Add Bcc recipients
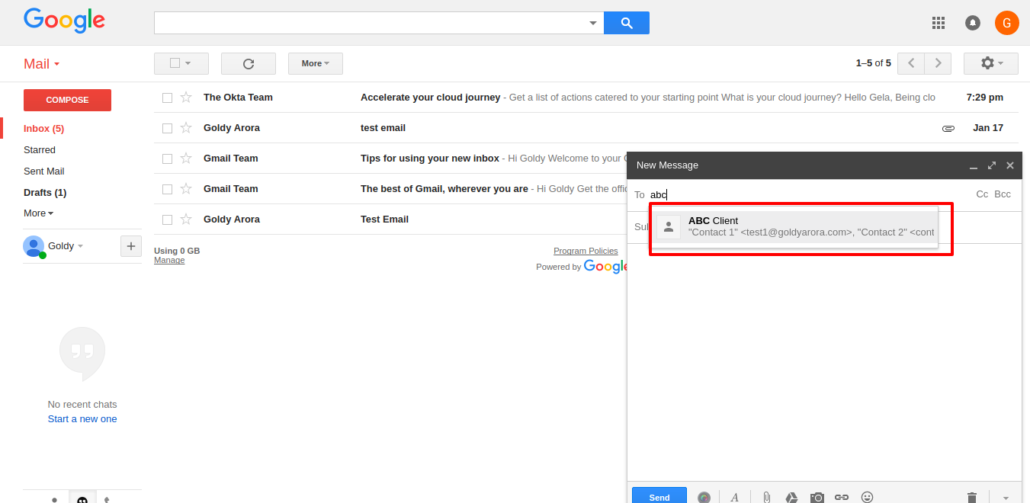The image size is (1030, 503). click(1002, 194)
